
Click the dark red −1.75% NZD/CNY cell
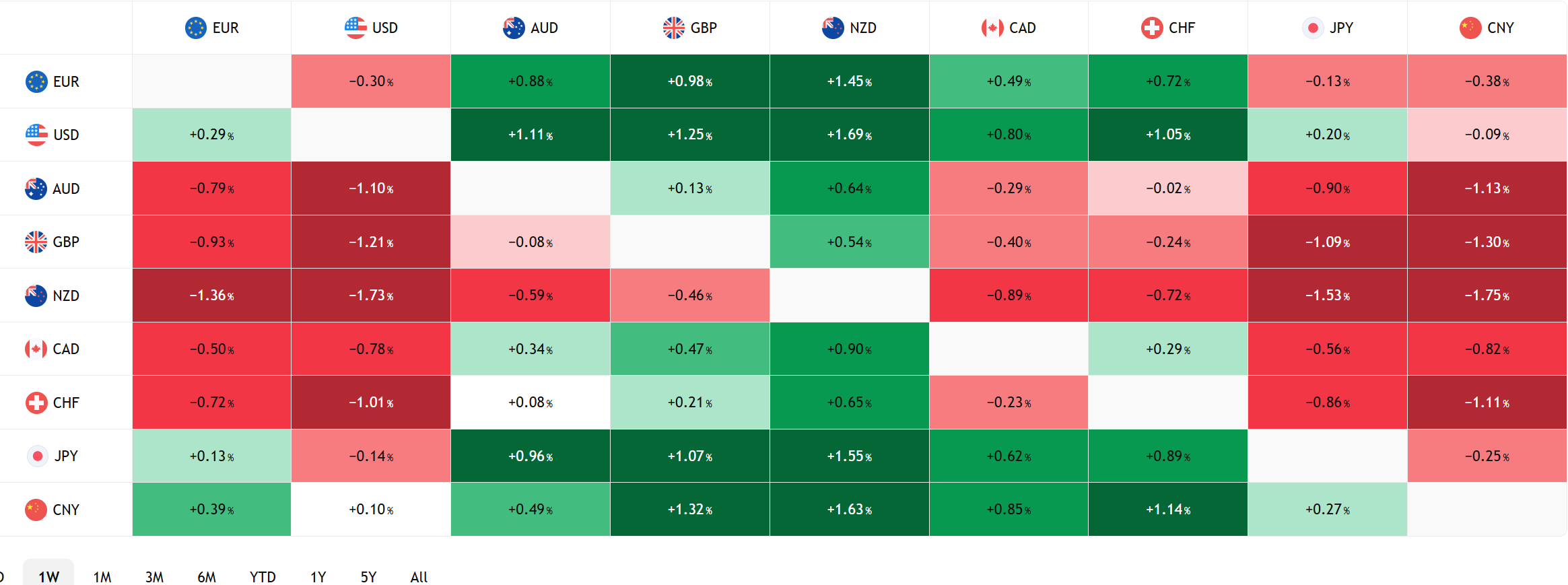(x=1487, y=296)
